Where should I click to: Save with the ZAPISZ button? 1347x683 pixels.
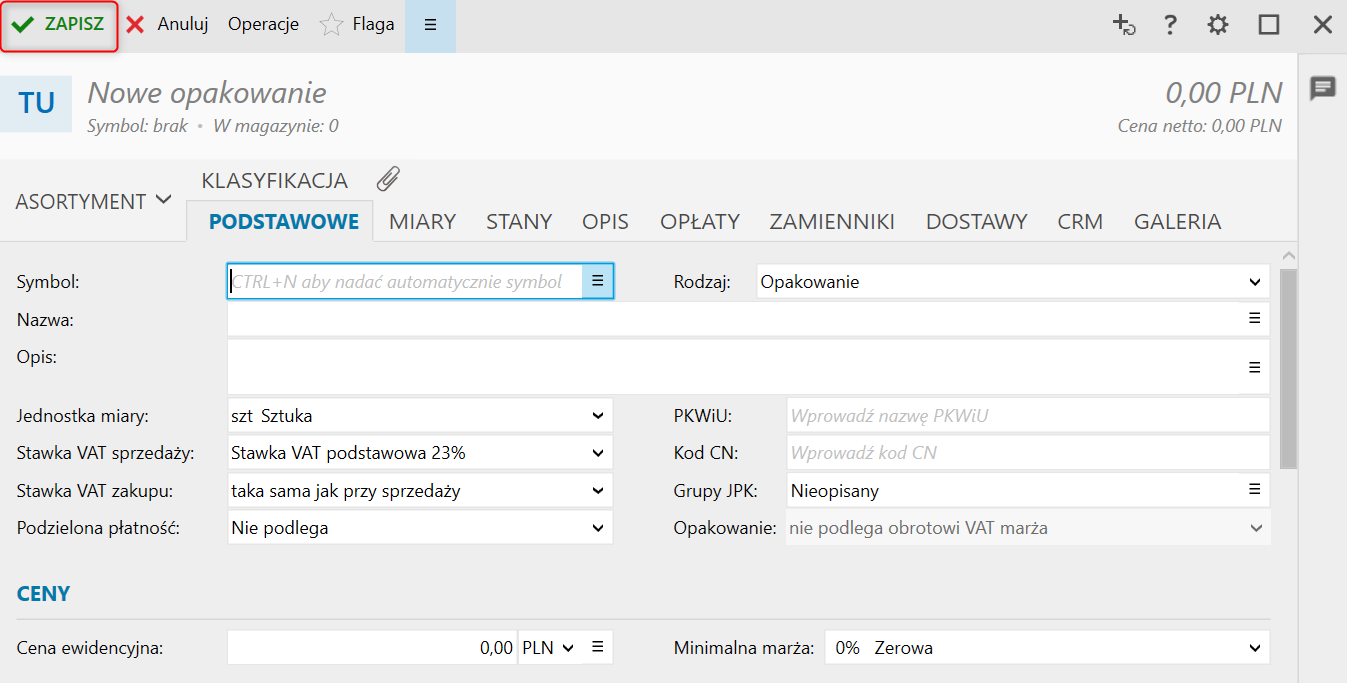(x=60, y=25)
